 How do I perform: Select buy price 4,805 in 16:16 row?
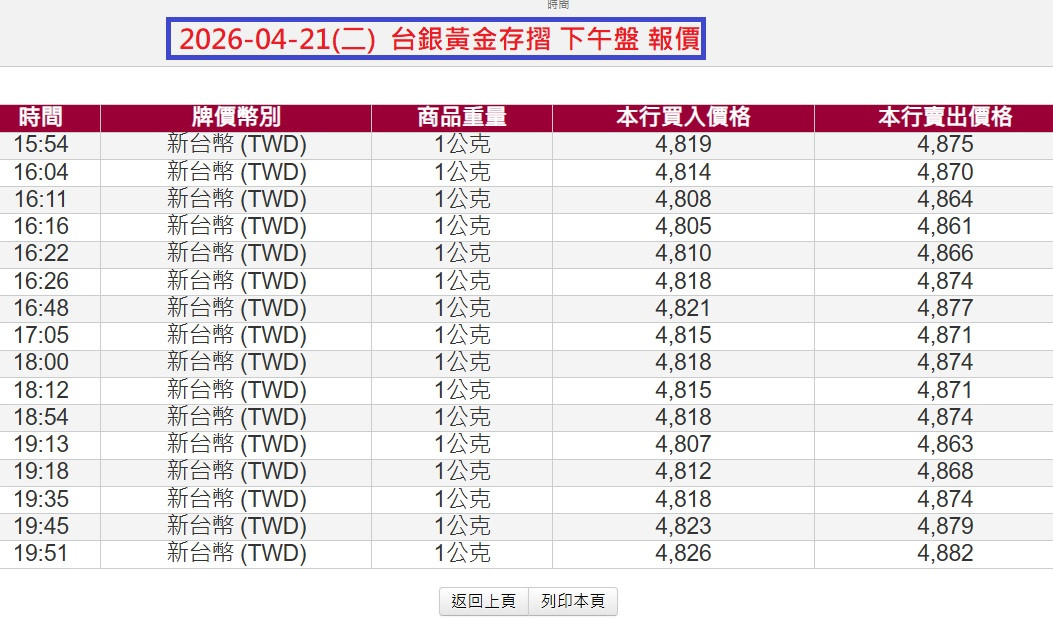684,226
